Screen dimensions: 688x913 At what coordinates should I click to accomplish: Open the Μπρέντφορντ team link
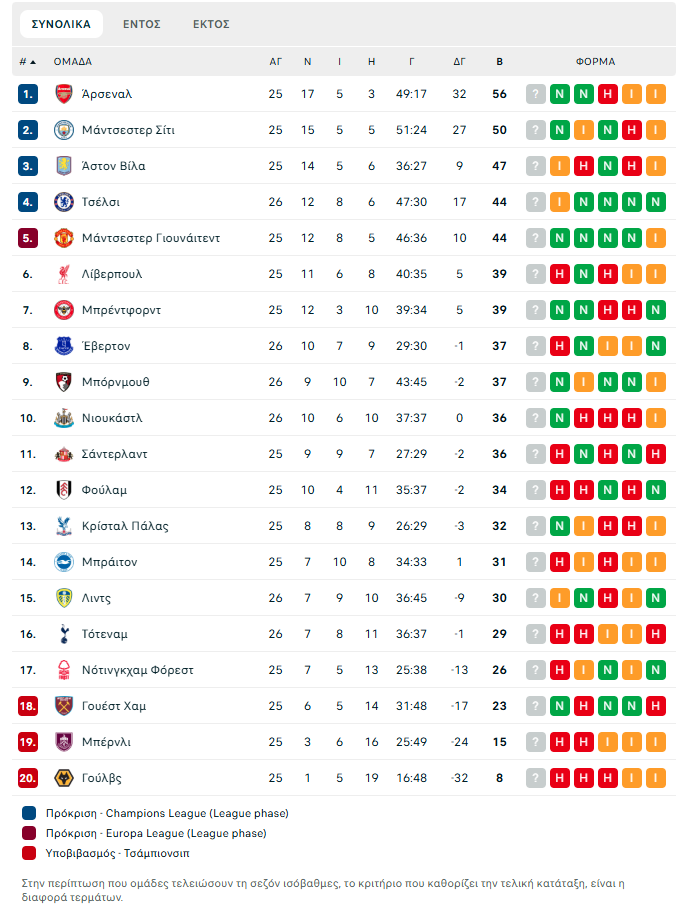(x=121, y=310)
